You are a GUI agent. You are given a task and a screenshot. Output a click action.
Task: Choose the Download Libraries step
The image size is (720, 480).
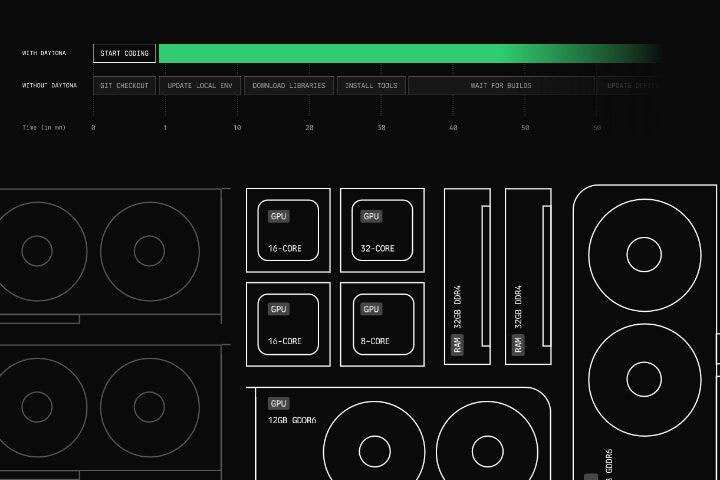pos(289,86)
